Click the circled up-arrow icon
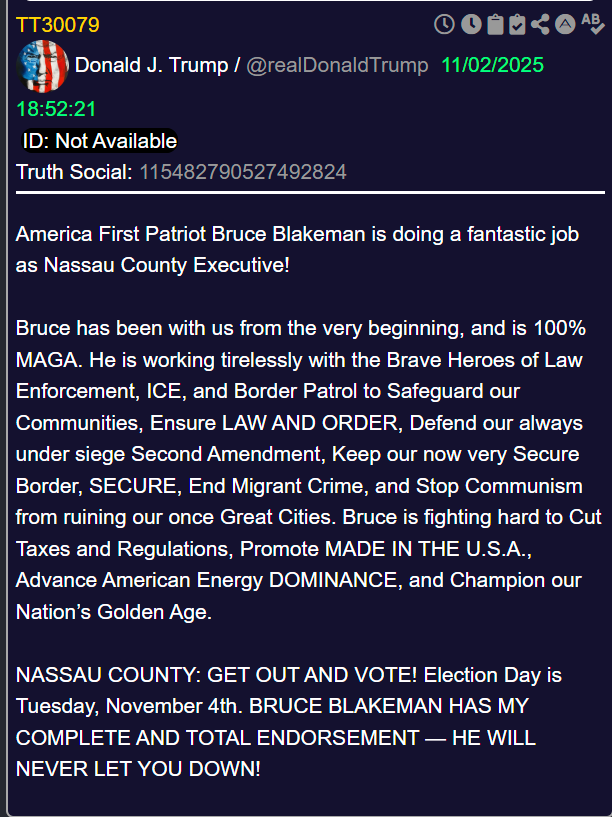 tap(565, 24)
